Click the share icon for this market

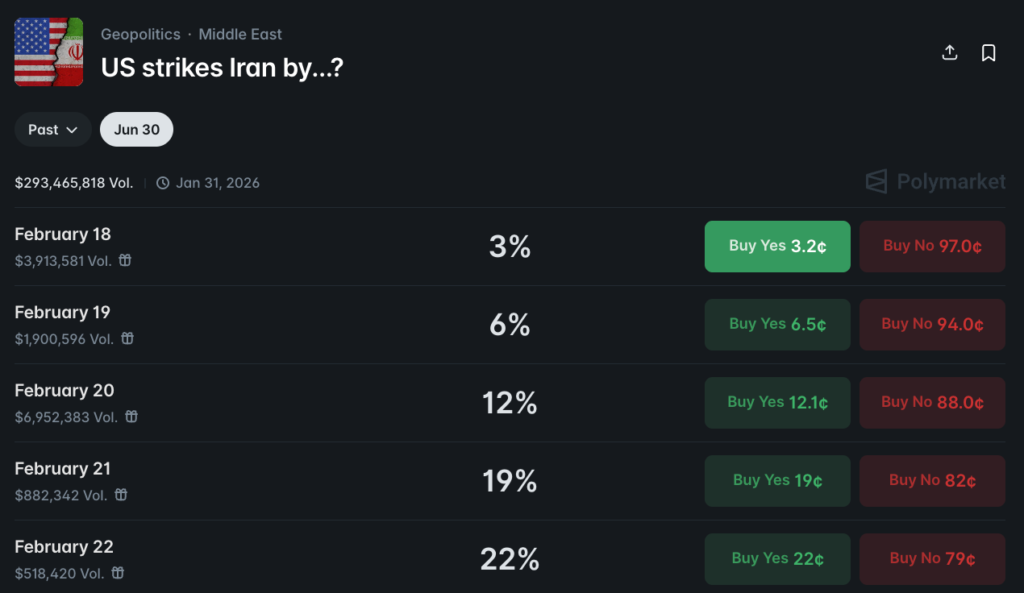click(x=949, y=52)
